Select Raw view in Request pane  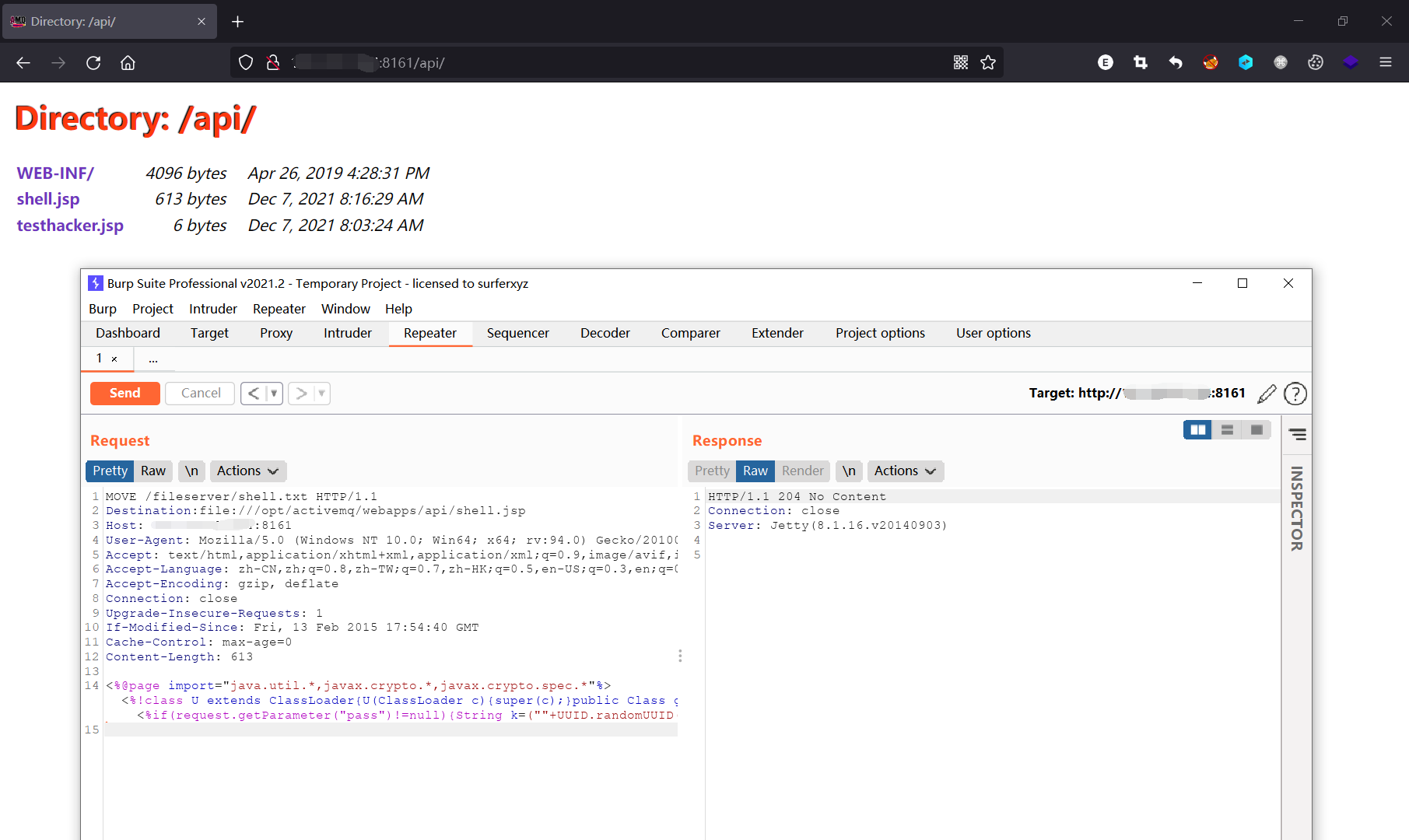pos(153,471)
